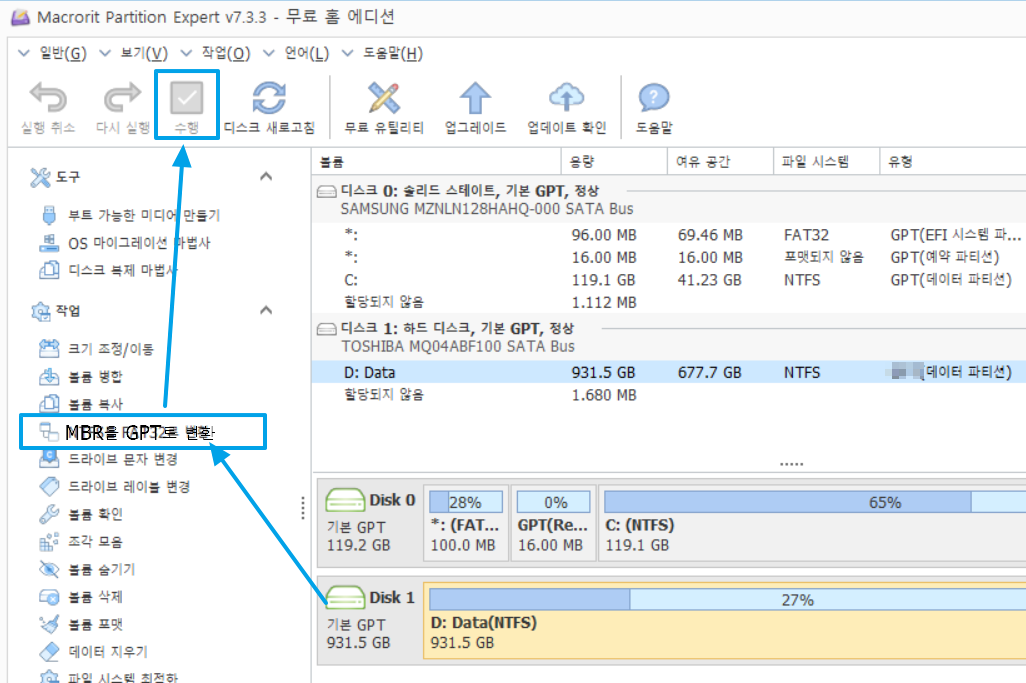The image size is (1026, 683).
Task: Sort by the 용량 column header
Action: 614,162
